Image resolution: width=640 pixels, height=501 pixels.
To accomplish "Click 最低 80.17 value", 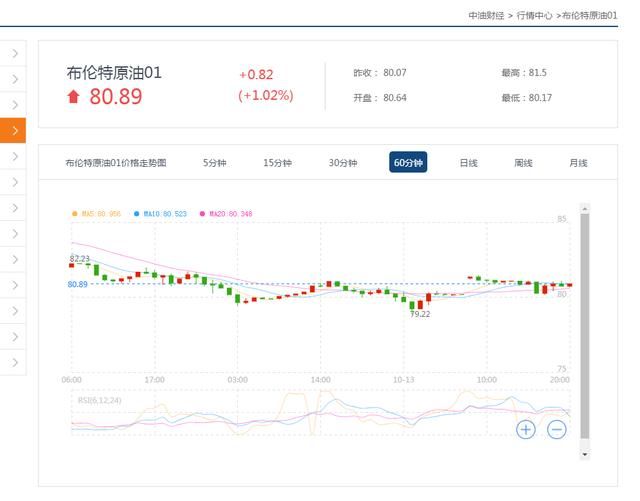I will click(540, 98).
